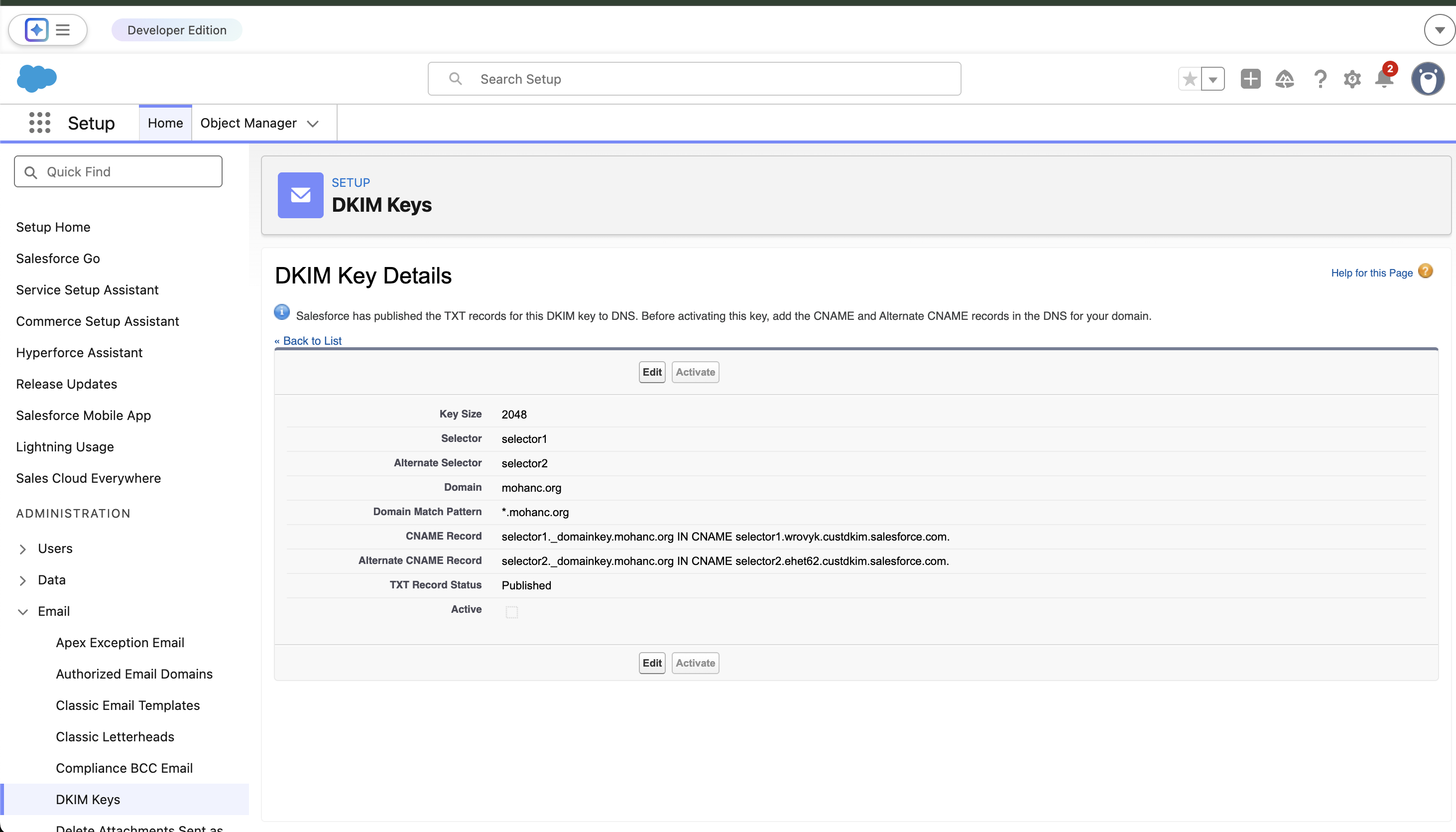
Task: Open the help question mark icon
Action: [1320, 79]
